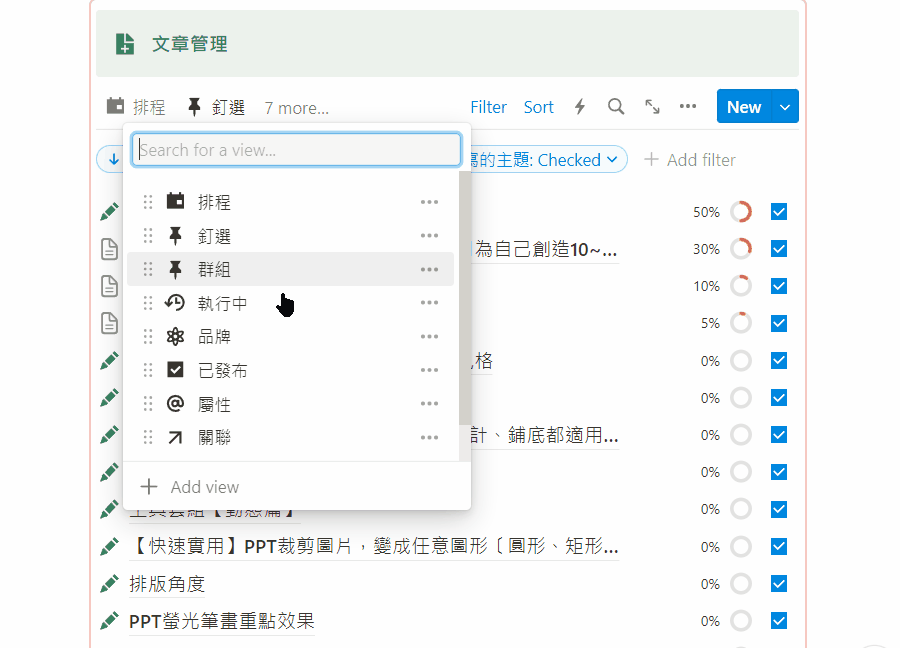Expand the 7 more... views list

pyautogui.click(x=296, y=107)
